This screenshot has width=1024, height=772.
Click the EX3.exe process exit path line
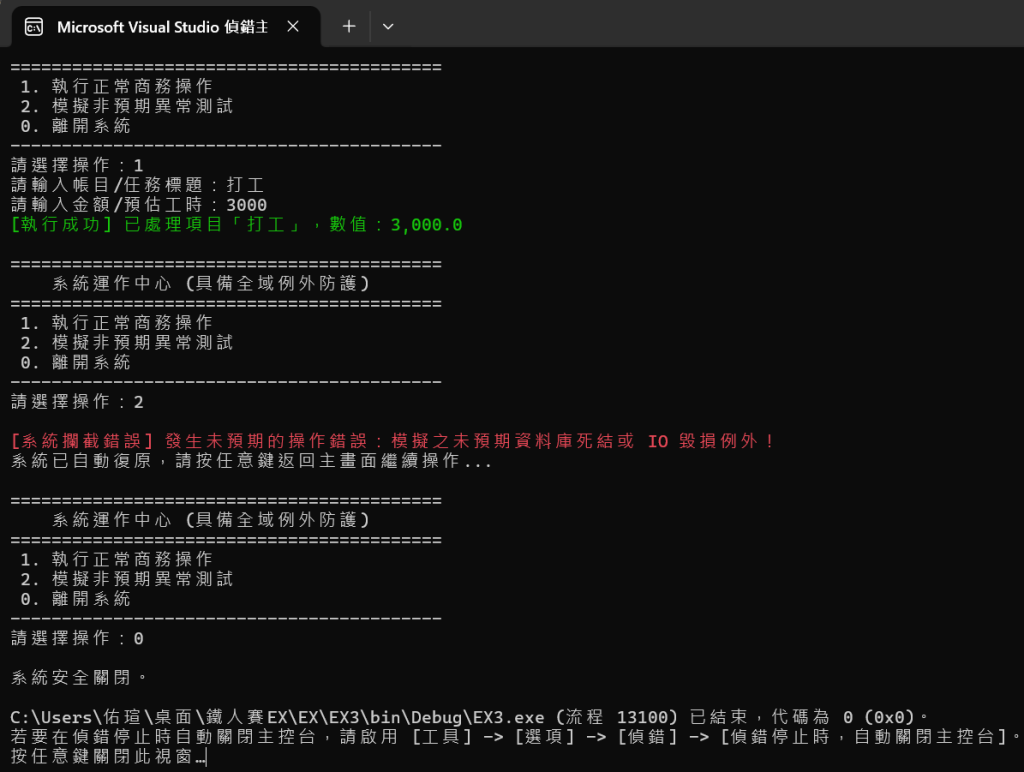click(470, 717)
